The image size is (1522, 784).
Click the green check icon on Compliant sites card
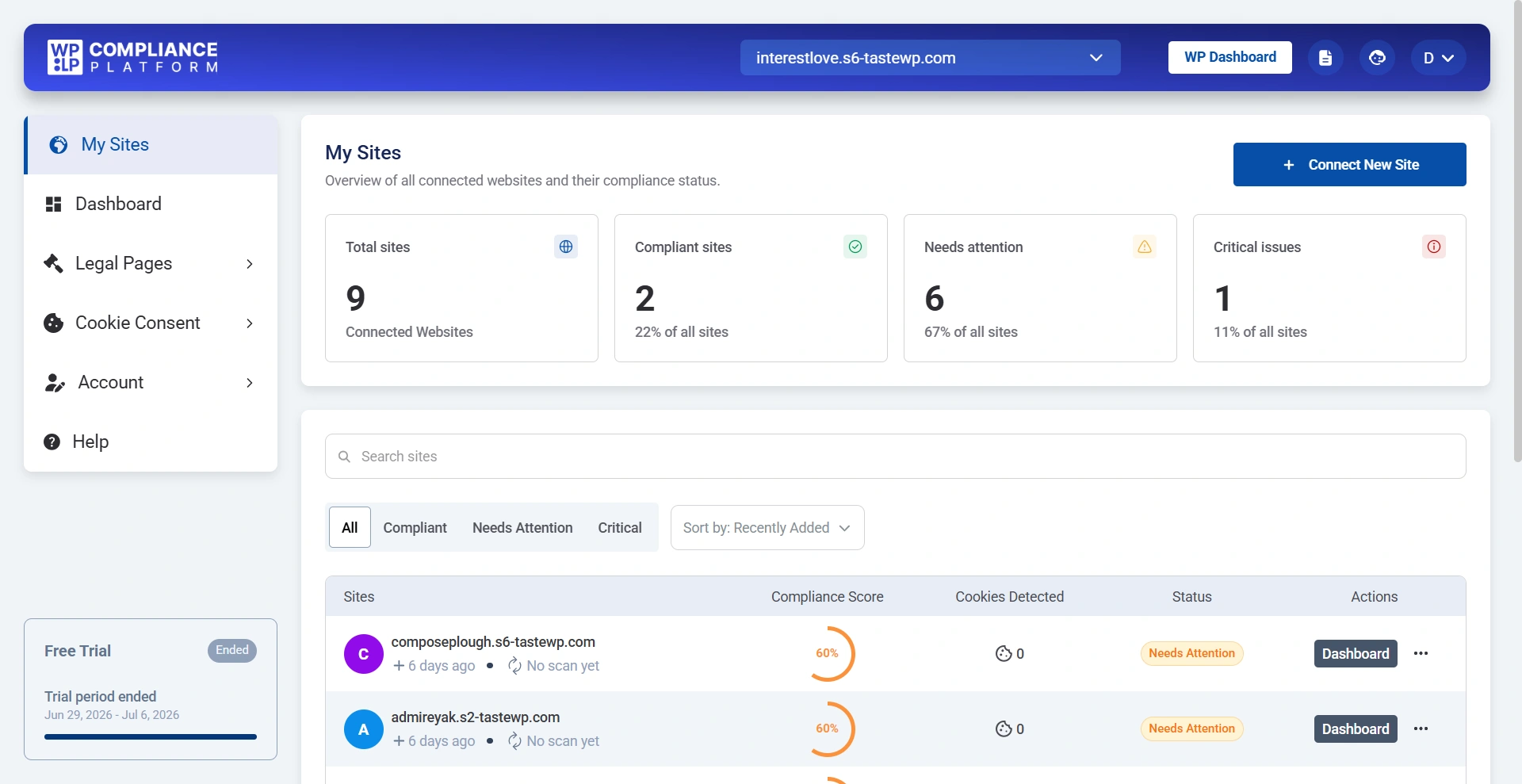click(855, 247)
